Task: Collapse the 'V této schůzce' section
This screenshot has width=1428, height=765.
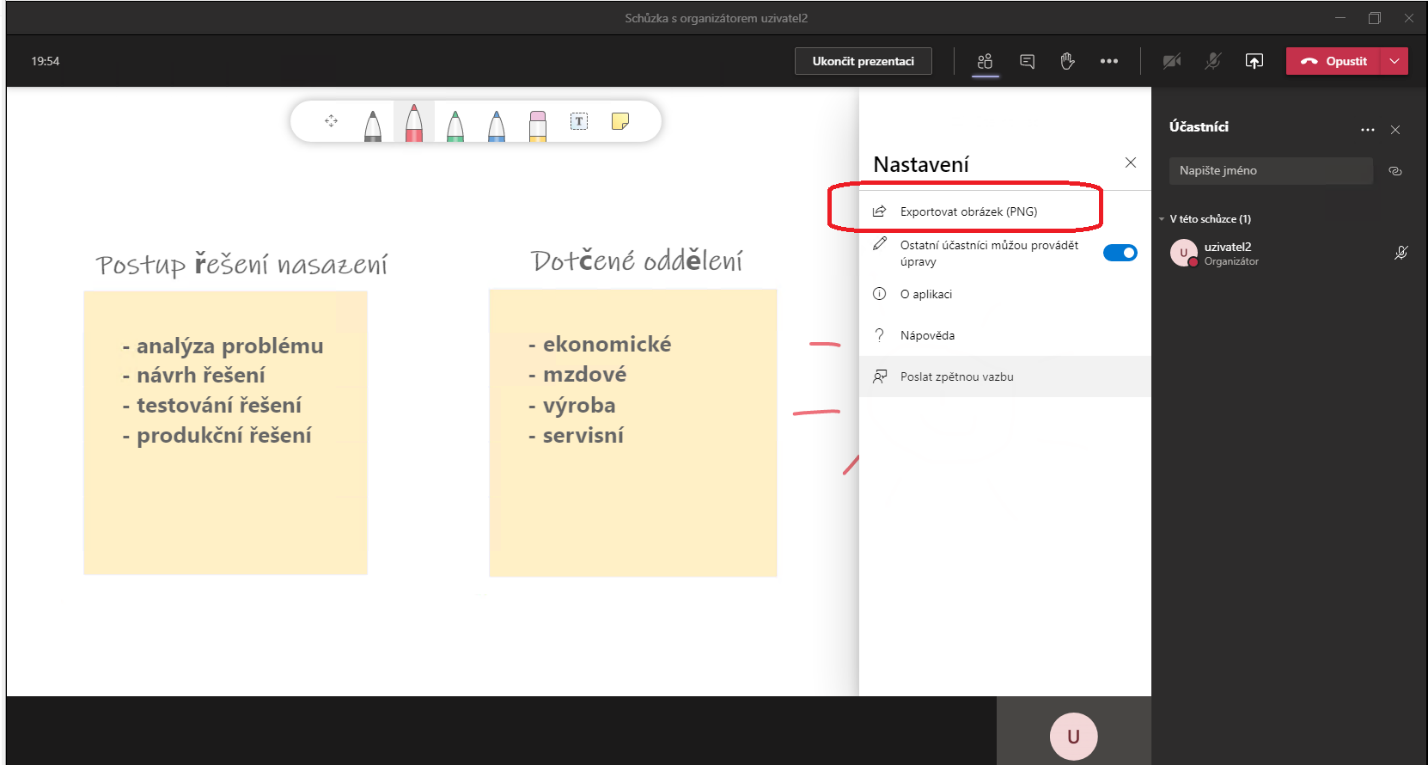Action: pos(1162,219)
